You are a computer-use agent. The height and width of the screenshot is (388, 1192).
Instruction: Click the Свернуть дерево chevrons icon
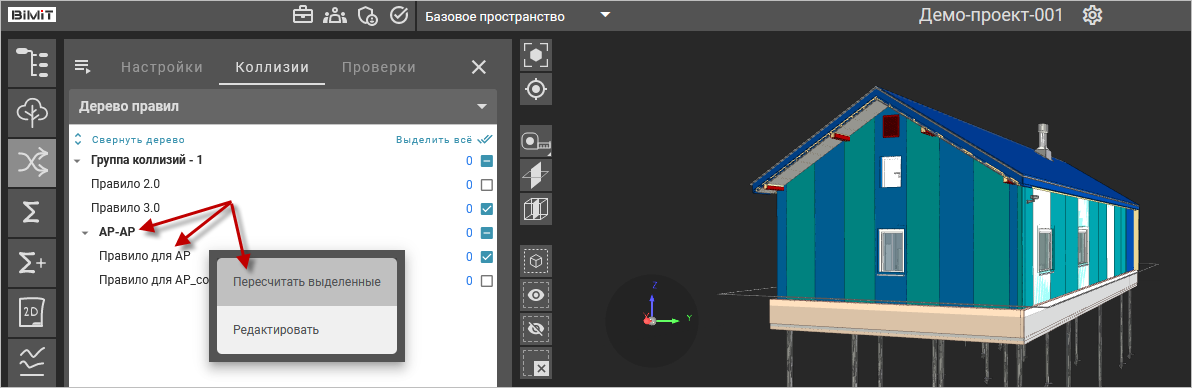click(x=78, y=139)
